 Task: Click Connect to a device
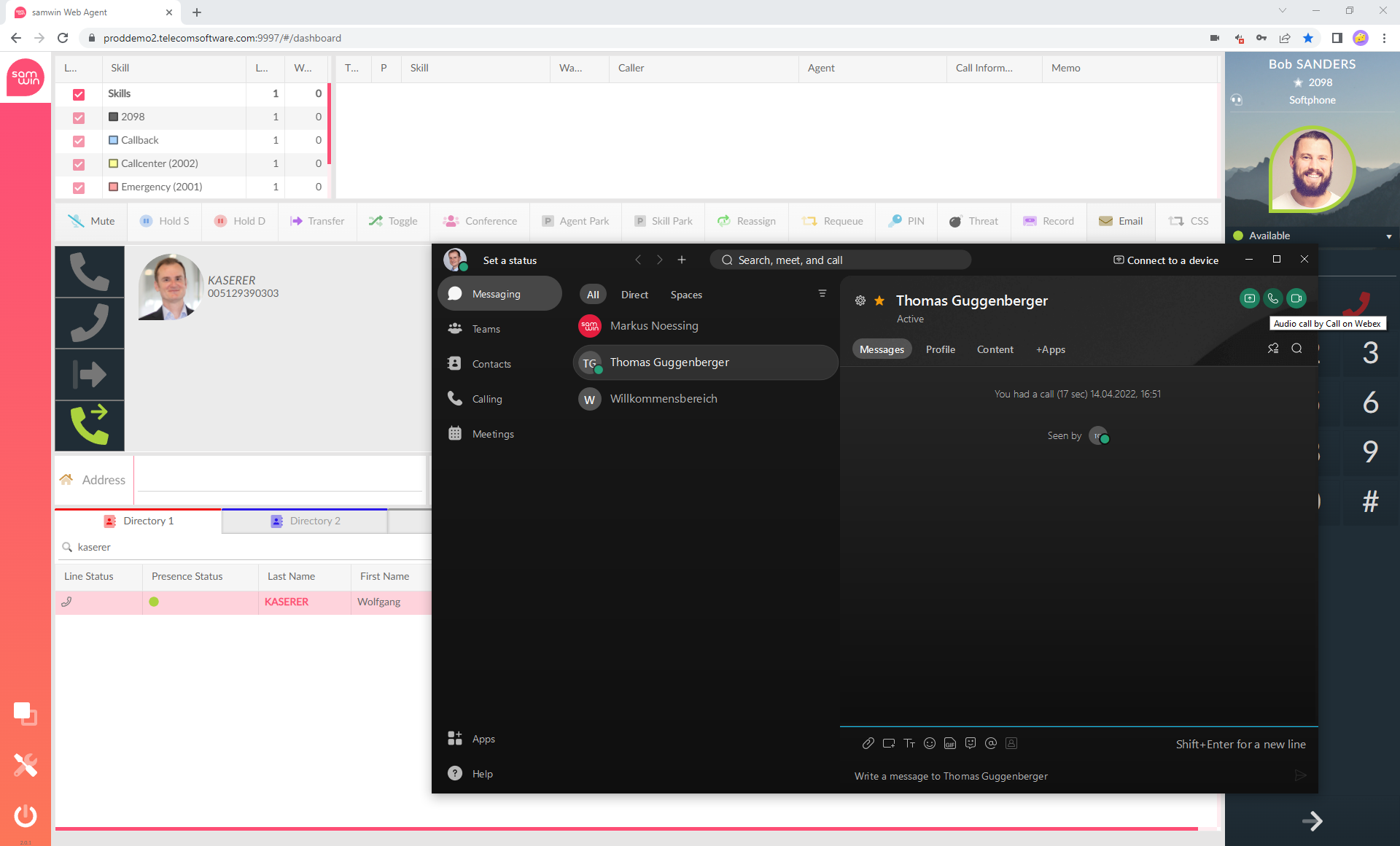[x=1166, y=260]
